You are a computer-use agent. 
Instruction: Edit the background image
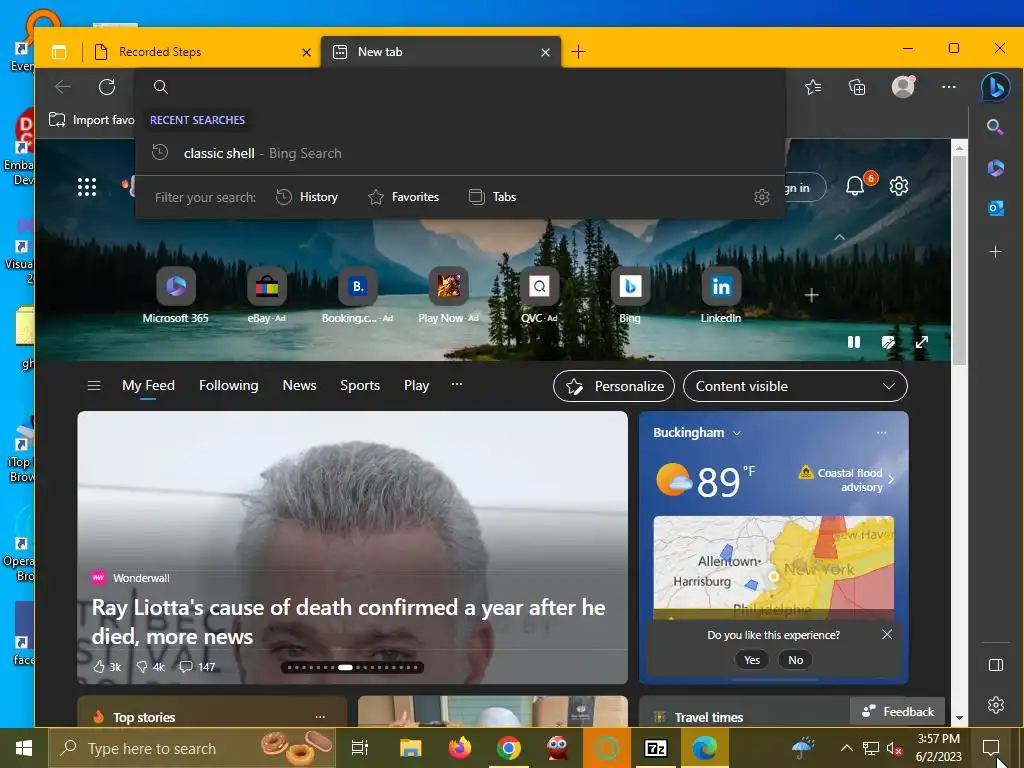point(888,342)
